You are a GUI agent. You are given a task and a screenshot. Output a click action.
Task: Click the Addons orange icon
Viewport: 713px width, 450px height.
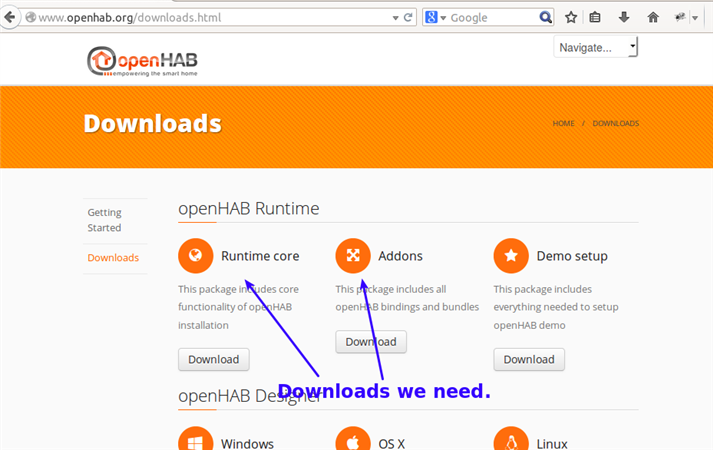[353, 255]
